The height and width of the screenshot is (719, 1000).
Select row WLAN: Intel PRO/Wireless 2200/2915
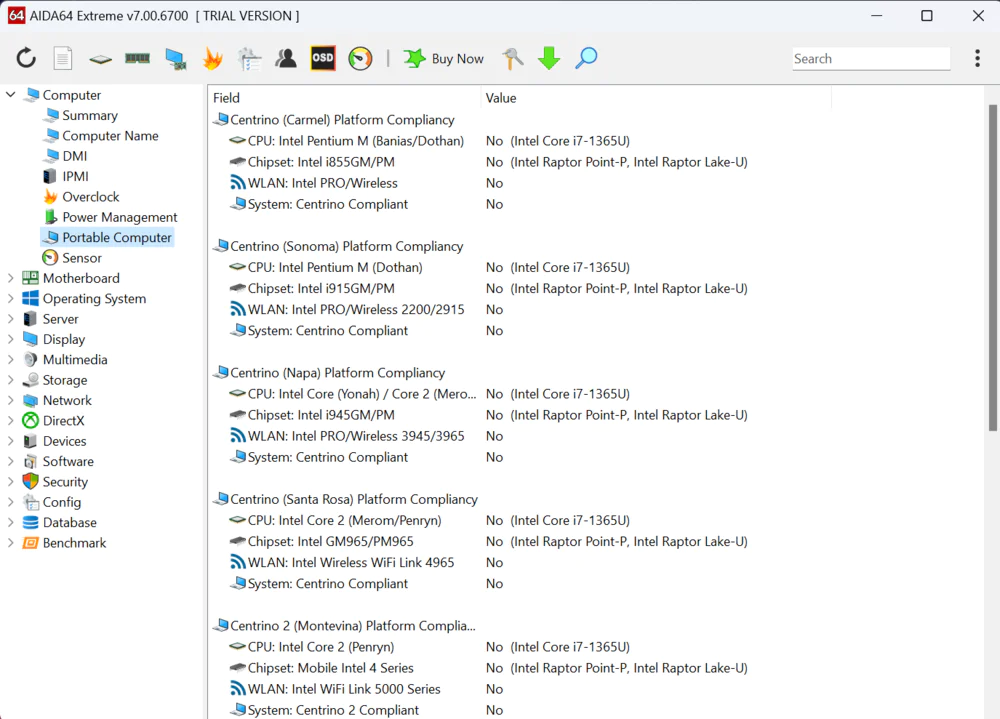[356, 309]
